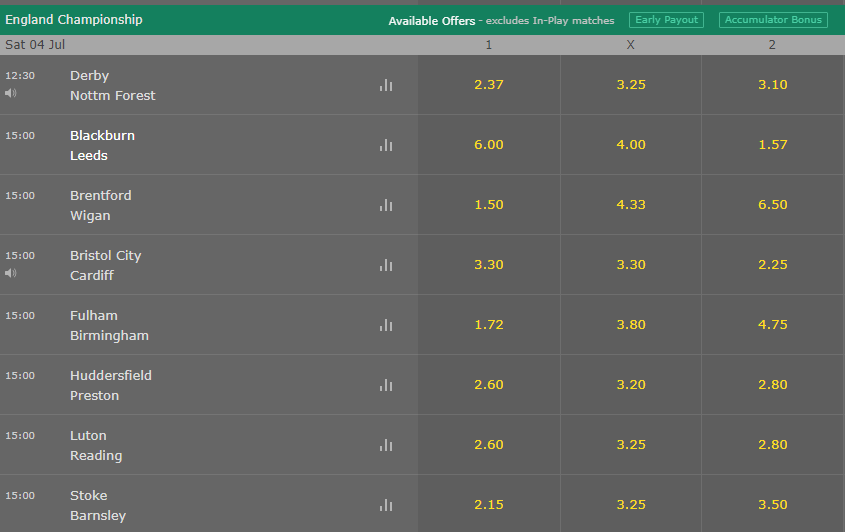Click the England Championship header
The width and height of the screenshot is (845, 532).
pyautogui.click(x=74, y=20)
